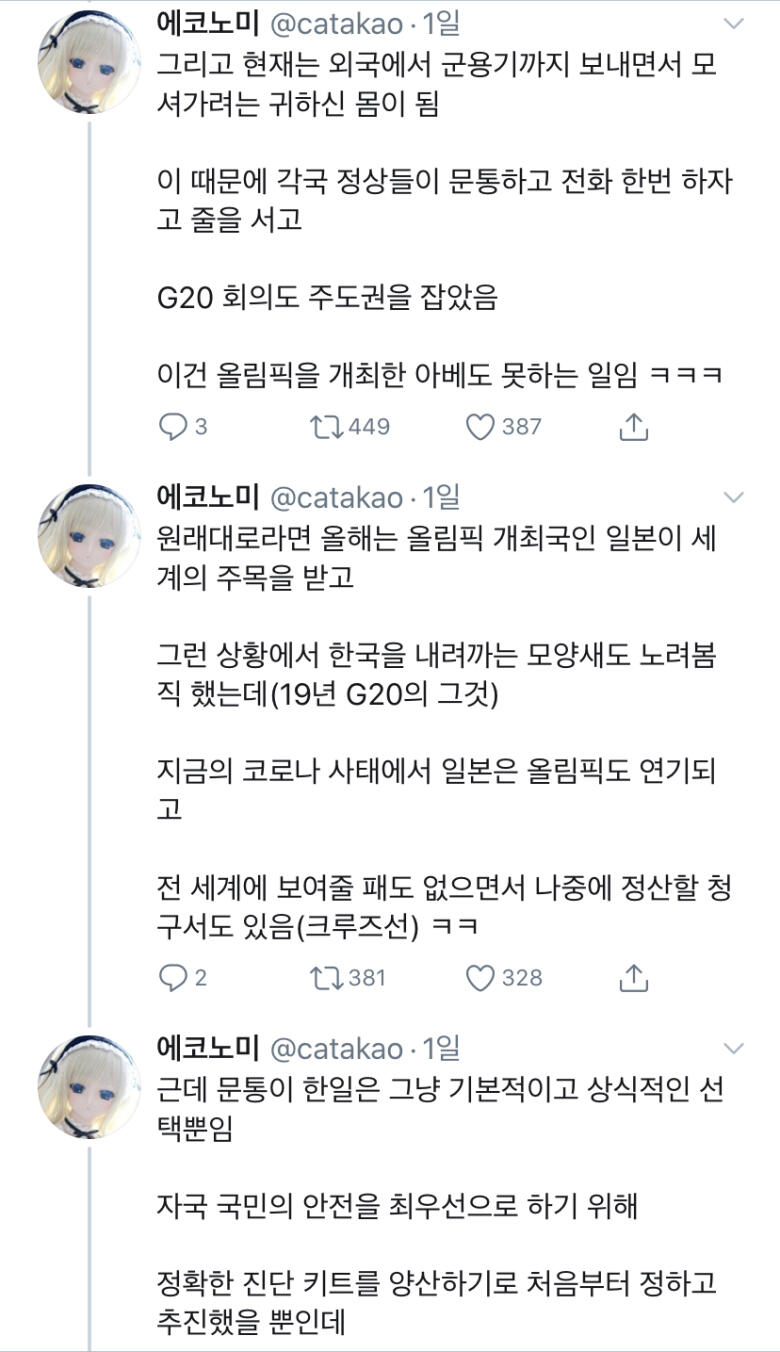Share the first tweet about G20

(x=633, y=427)
